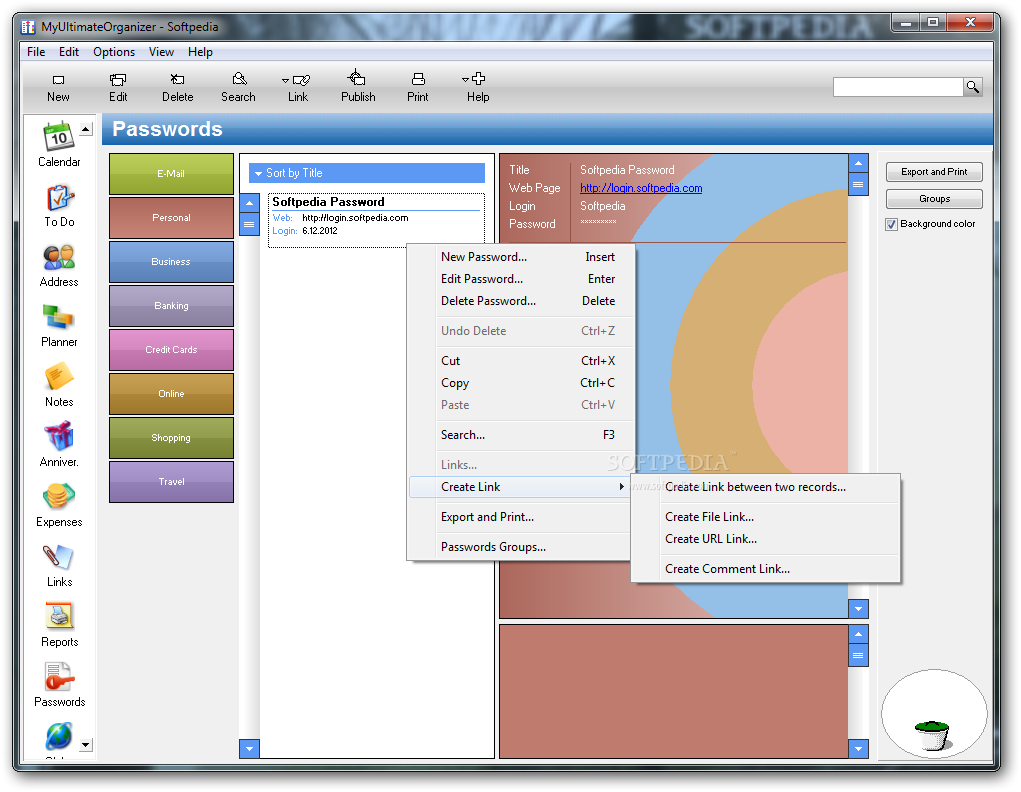Click the trash bin icon
The image size is (1021, 792).
click(933, 735)
